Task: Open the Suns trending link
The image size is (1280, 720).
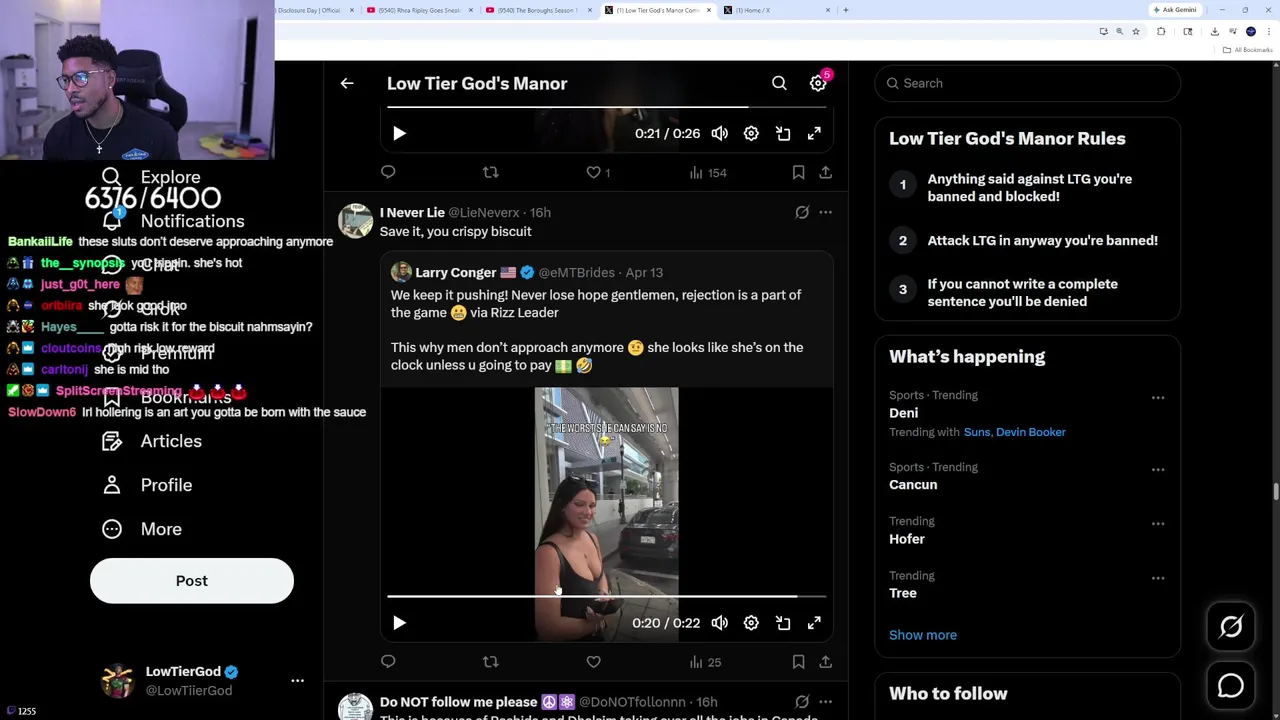Action: pyautogui.click(x=976, y=432)
